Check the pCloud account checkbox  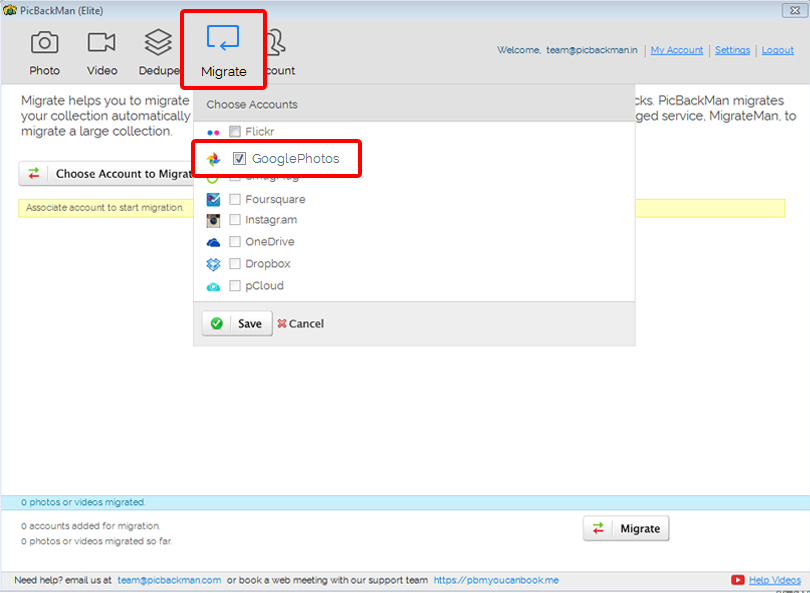[x=235, y=286]
